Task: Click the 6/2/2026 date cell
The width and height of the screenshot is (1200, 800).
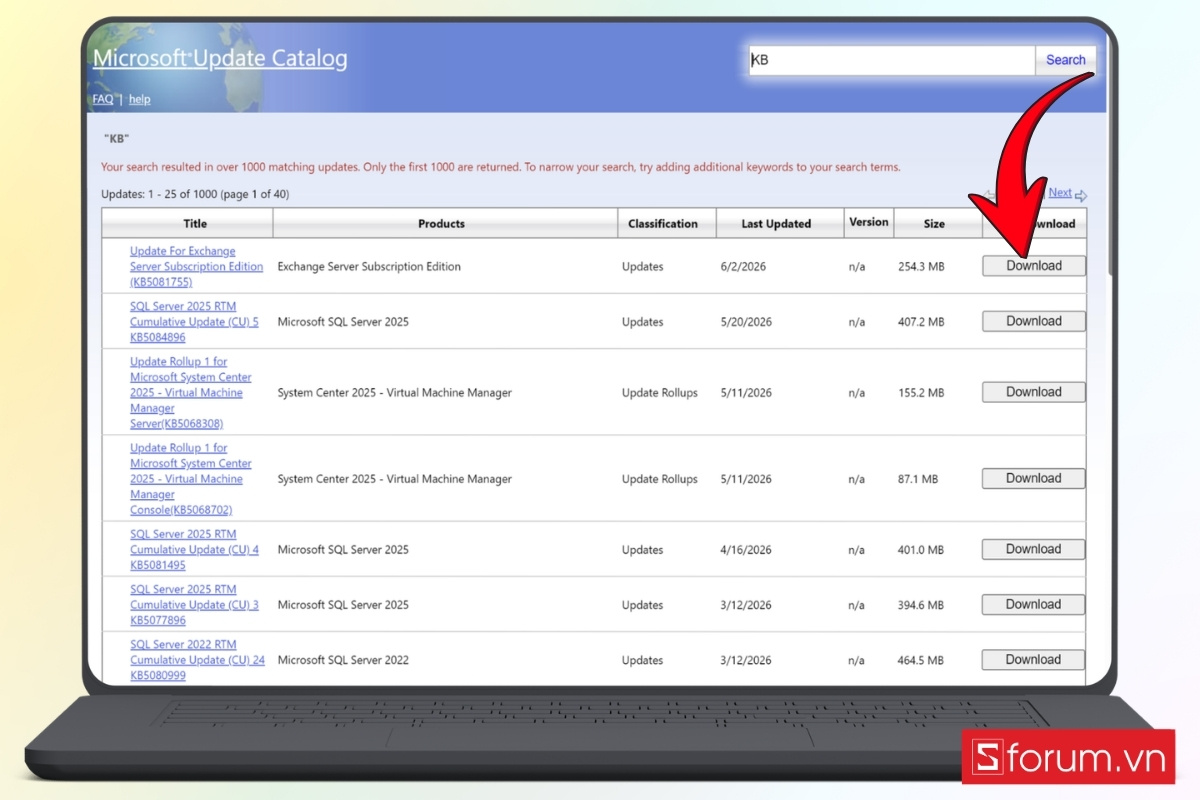Action: (x=743, y=267)
